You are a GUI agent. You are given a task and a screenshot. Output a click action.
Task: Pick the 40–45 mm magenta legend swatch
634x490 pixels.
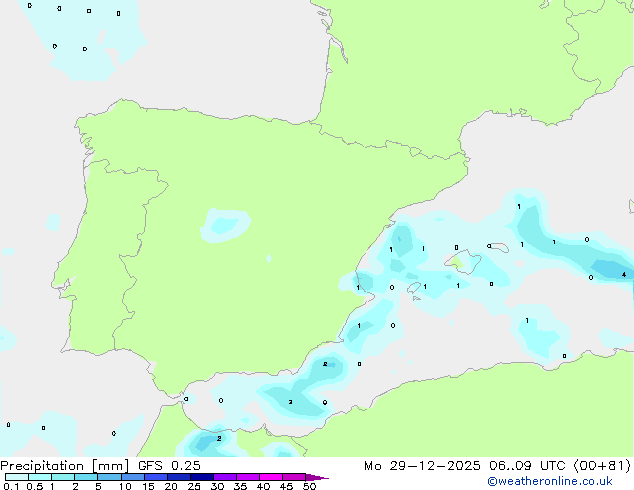click(x=271, y=477)
